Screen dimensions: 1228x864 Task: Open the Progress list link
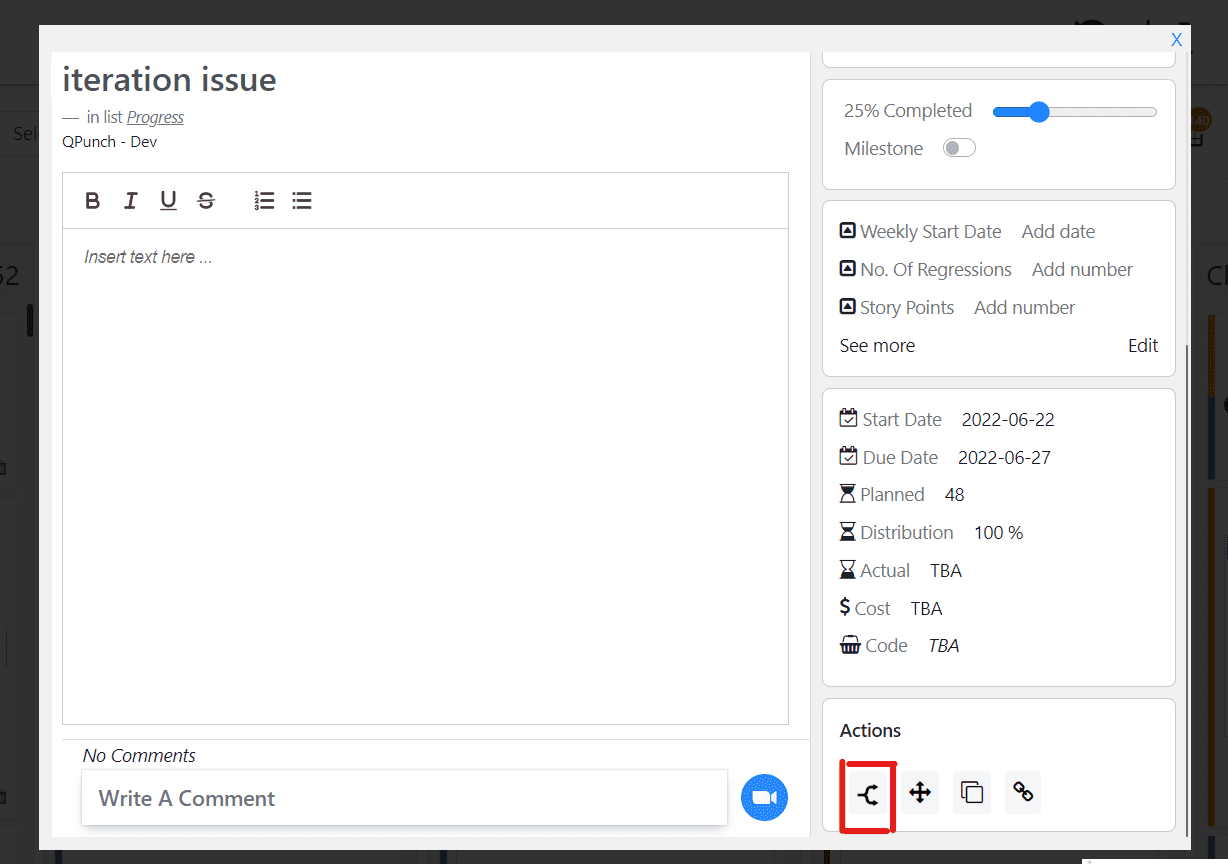(x=155, y=117)
